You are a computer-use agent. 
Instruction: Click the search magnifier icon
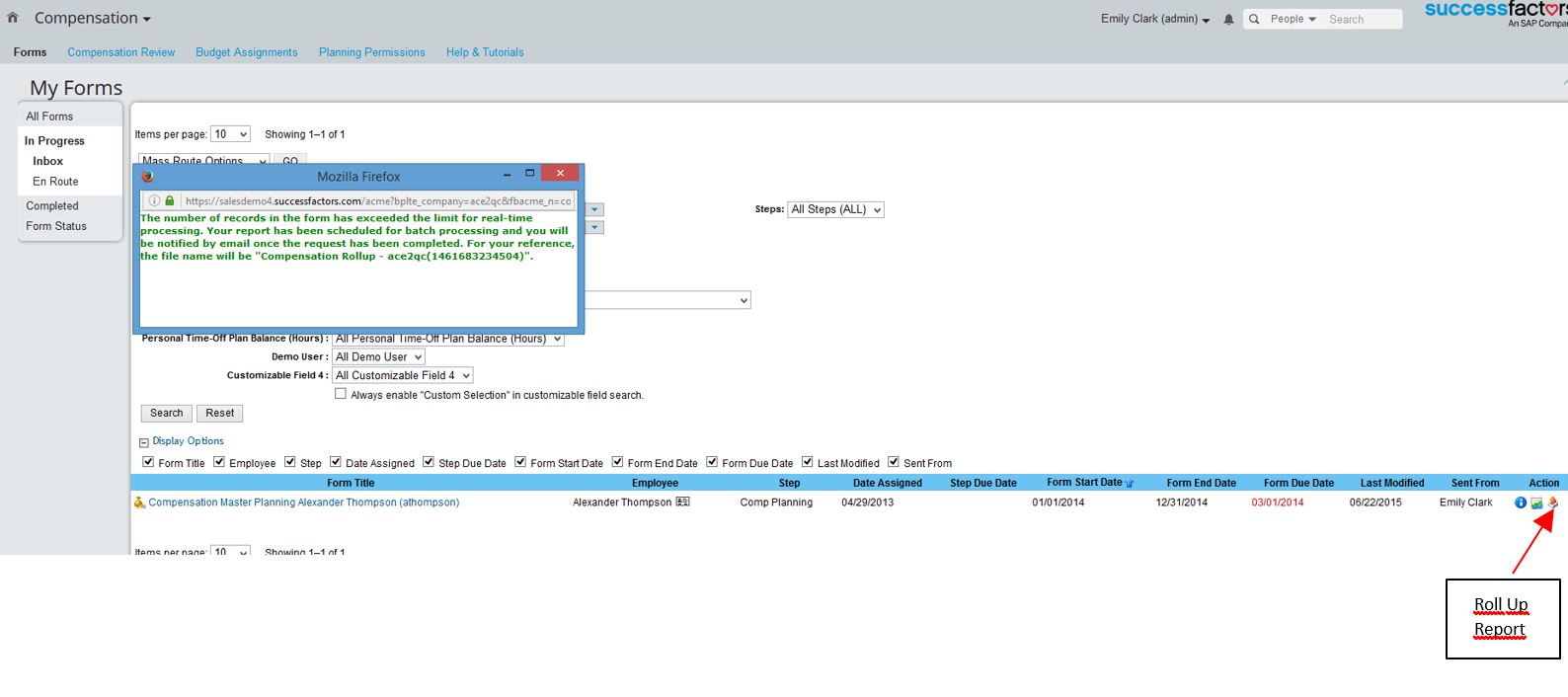[1254, 19]
